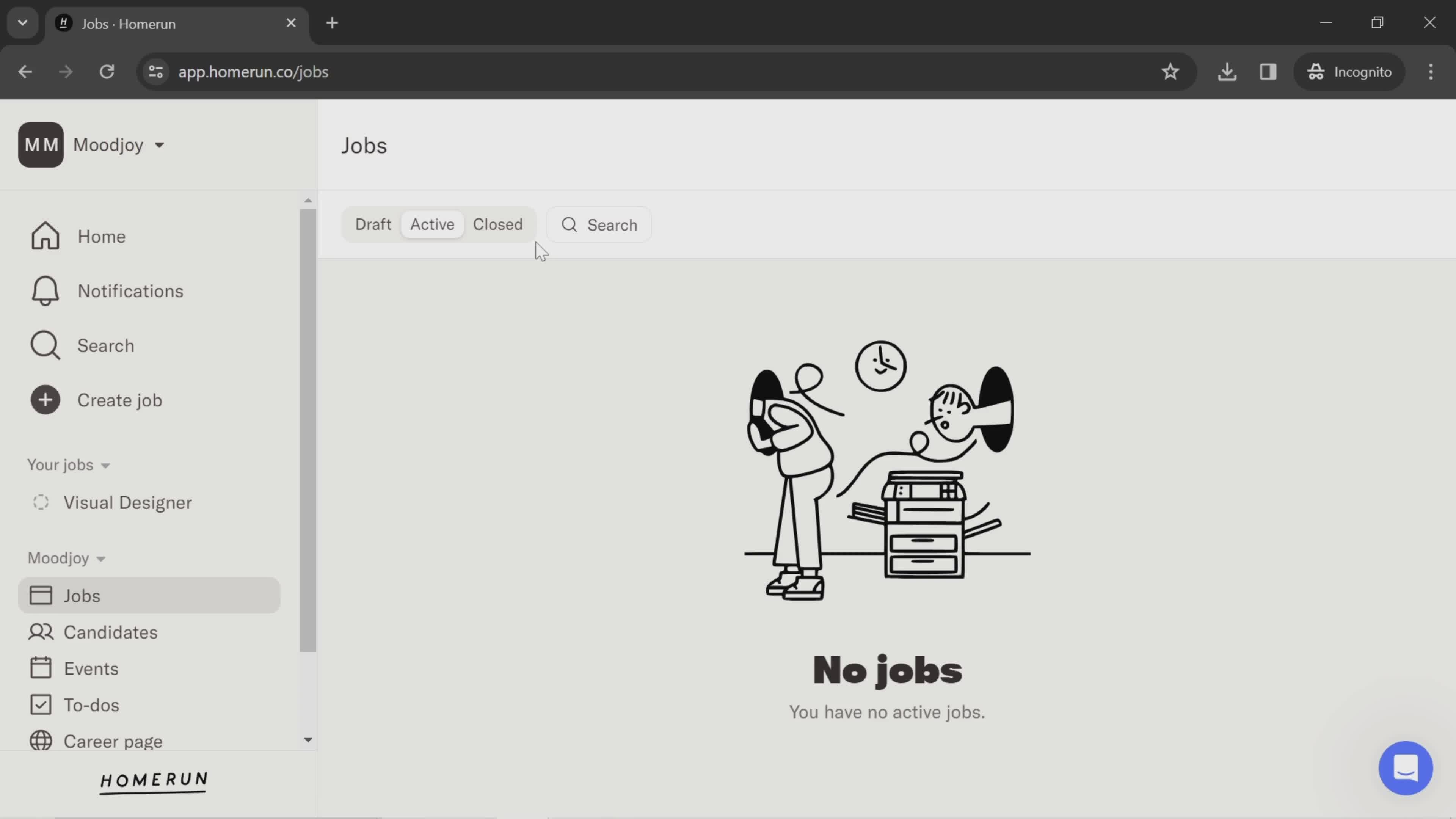Open Notifications from the sidebar
This screenshot has height=819, width=1456.
[x=107, y=291]
